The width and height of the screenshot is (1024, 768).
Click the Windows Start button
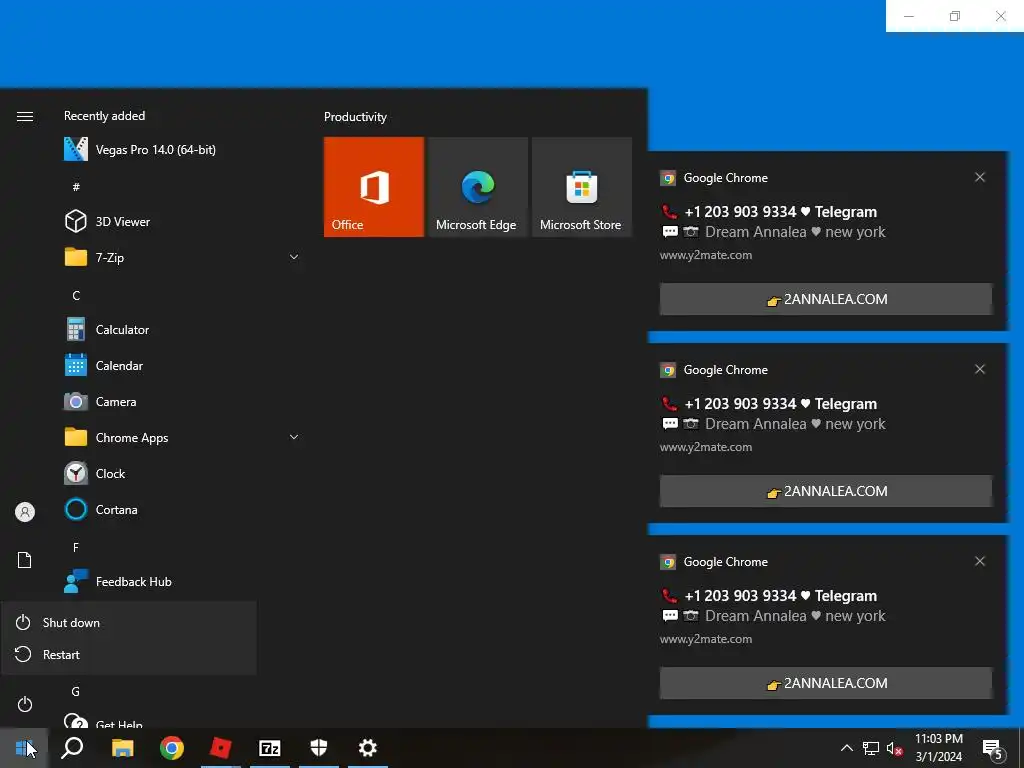(24, 748)
